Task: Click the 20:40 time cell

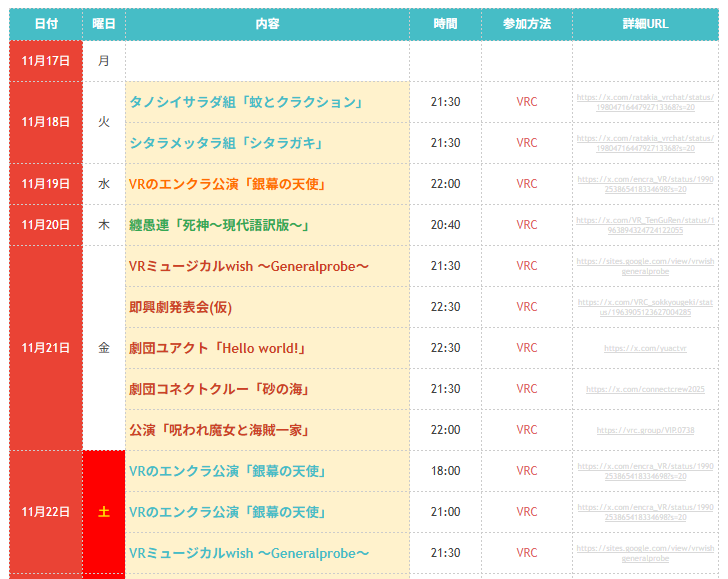Action: tap(445, 225)
